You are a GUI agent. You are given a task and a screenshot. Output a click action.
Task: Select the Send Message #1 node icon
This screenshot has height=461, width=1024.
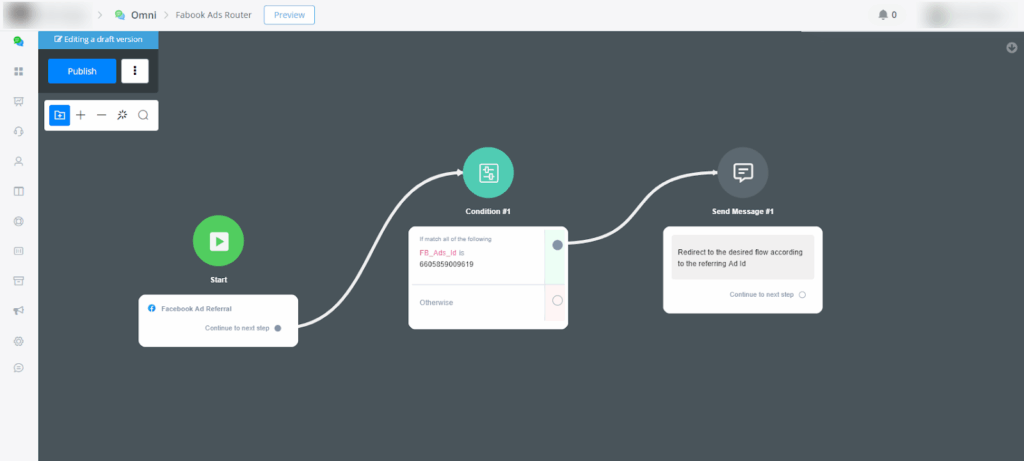pyautogui.click(x=743, y=173)
